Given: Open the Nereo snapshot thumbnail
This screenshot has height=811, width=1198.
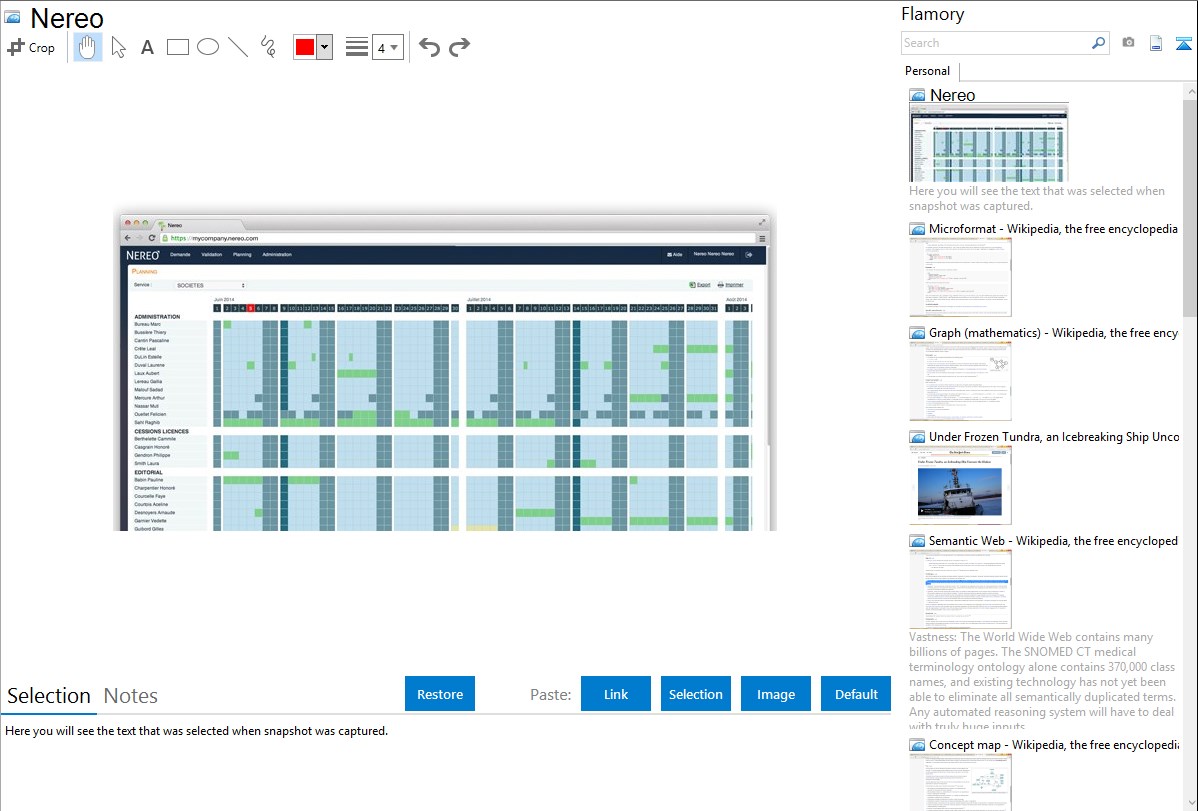Looking at the screenshot, I should point(989,143).
